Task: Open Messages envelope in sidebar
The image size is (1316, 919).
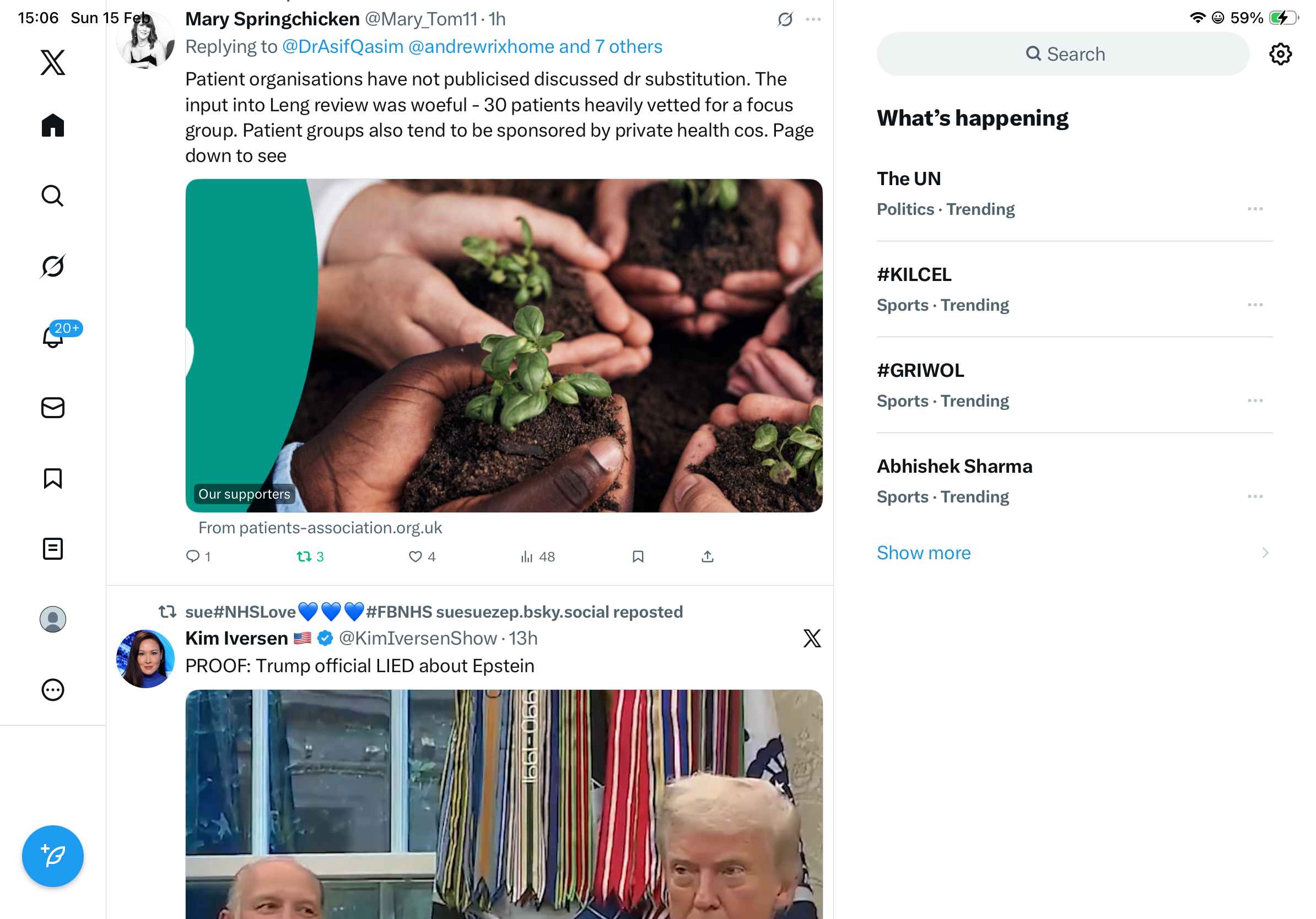Action: coord(53,408)
